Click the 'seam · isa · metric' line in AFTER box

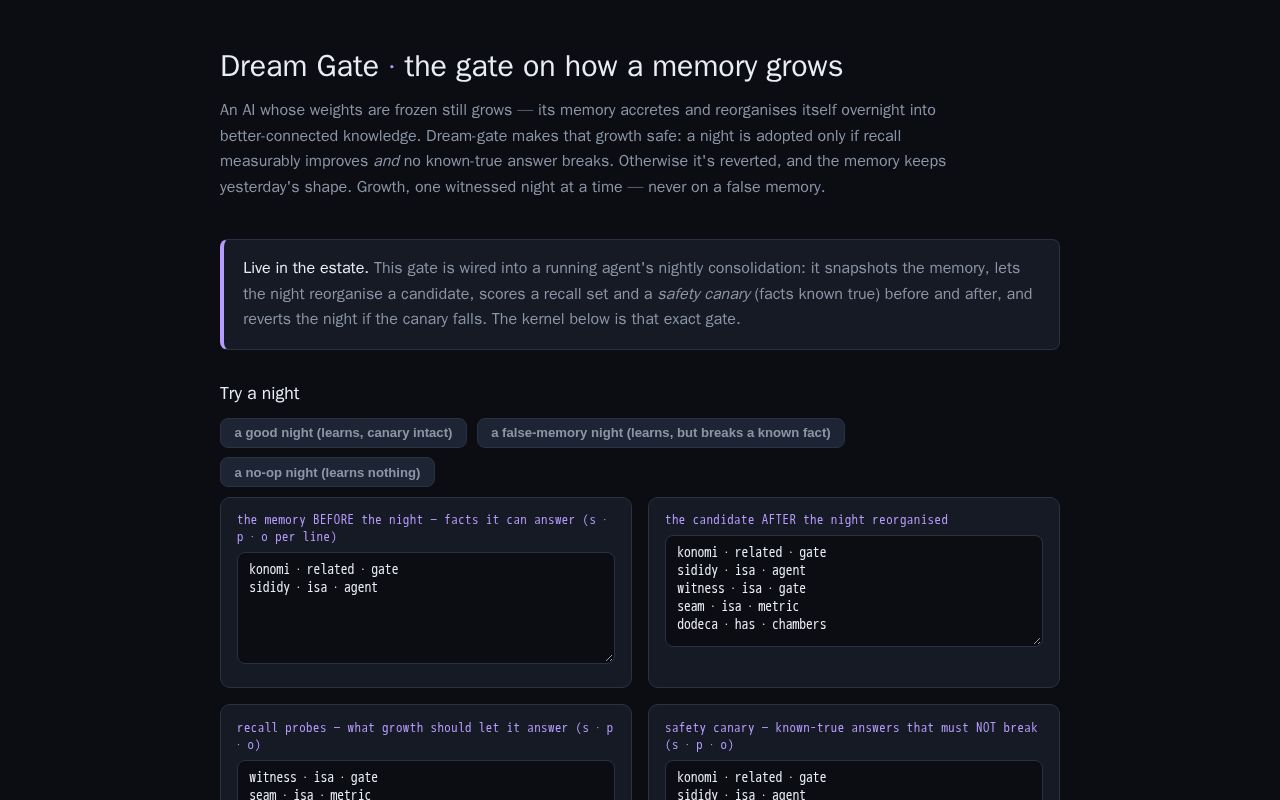coord(738,606)
